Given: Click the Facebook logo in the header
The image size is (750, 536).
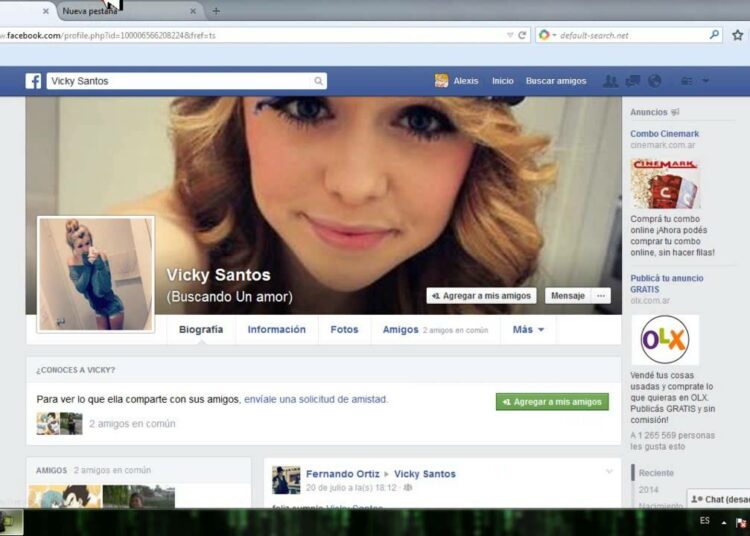Looking at the screenshot, I should point(33,81).
